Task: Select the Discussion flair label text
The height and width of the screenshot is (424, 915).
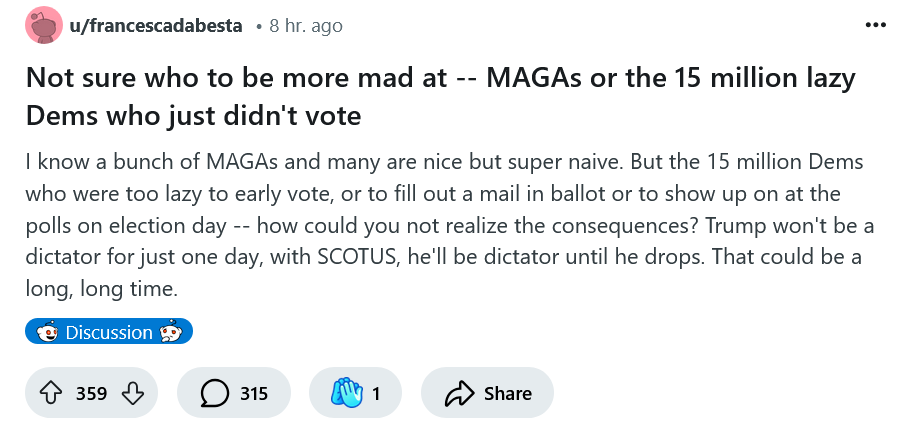Action: (x=109, y=332)
